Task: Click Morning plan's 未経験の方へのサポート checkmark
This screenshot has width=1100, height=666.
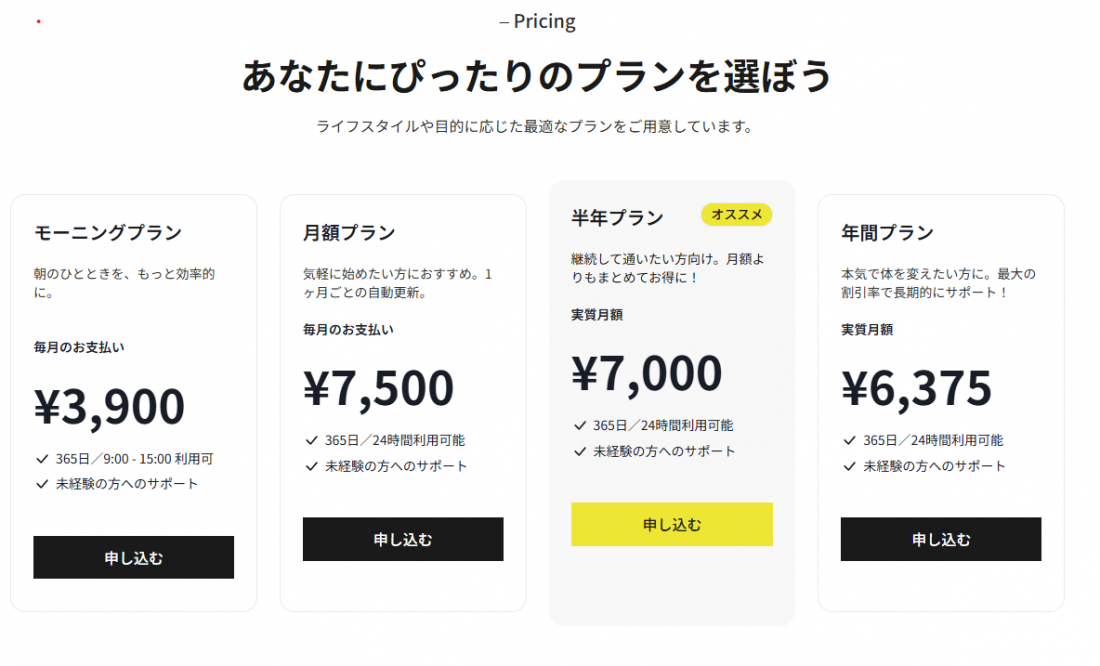Action: pyautogui.click(x=42, y=484)
